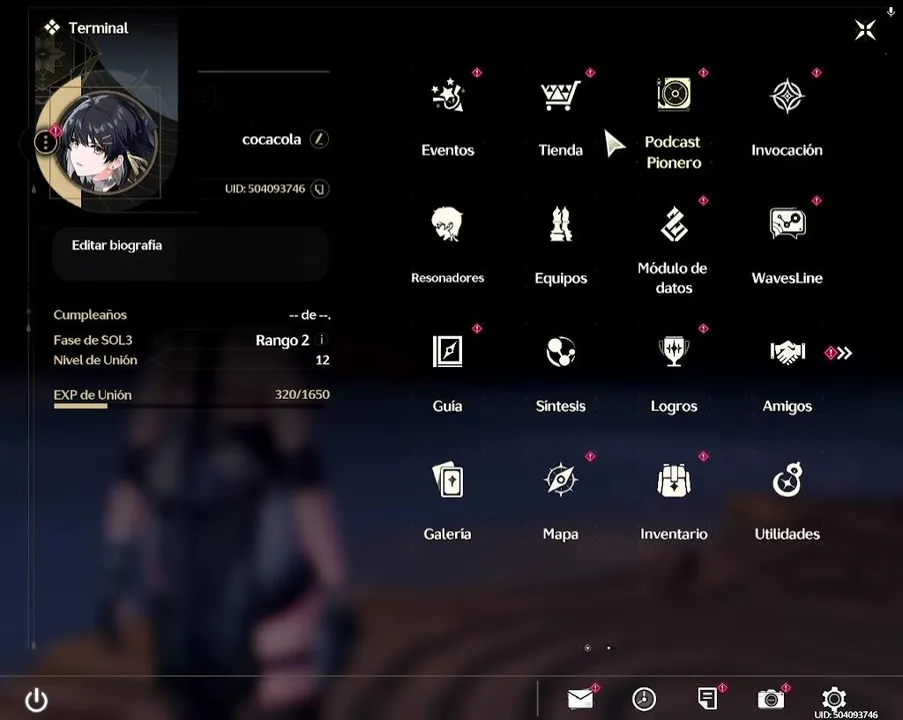Open WavesLine feature

point(787,223)
